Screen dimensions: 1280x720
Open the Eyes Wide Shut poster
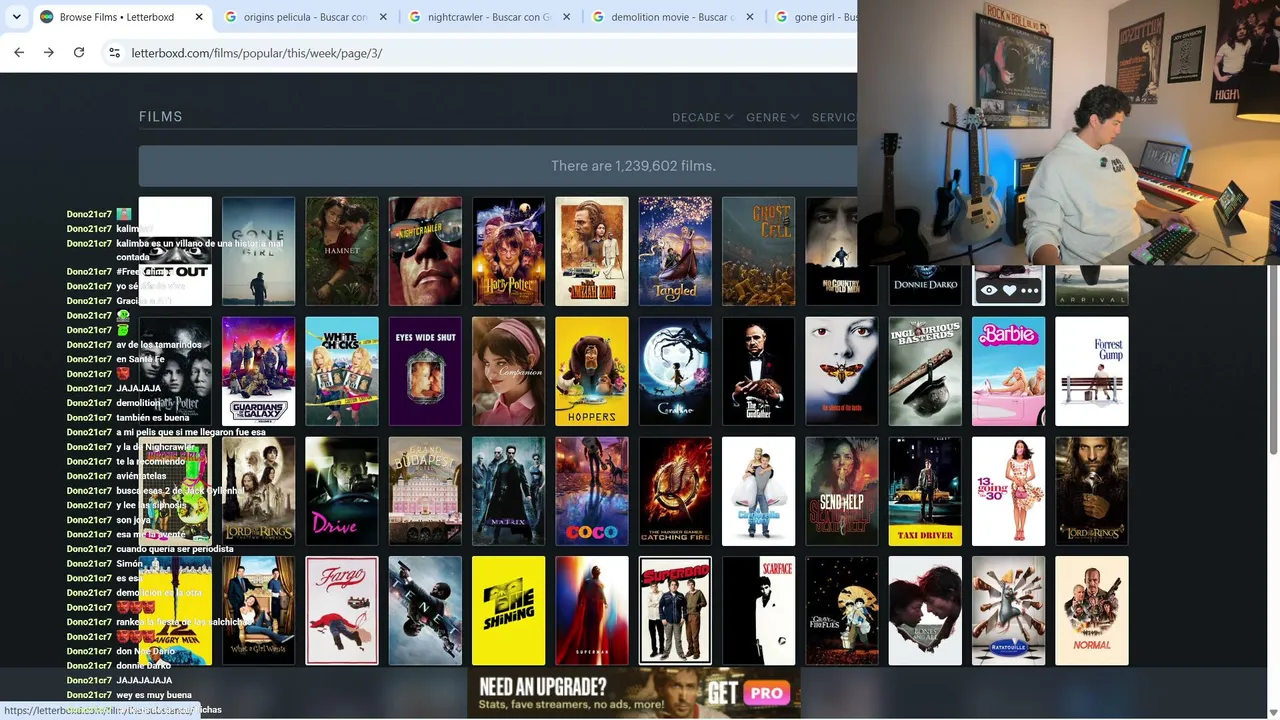point(425,371)
